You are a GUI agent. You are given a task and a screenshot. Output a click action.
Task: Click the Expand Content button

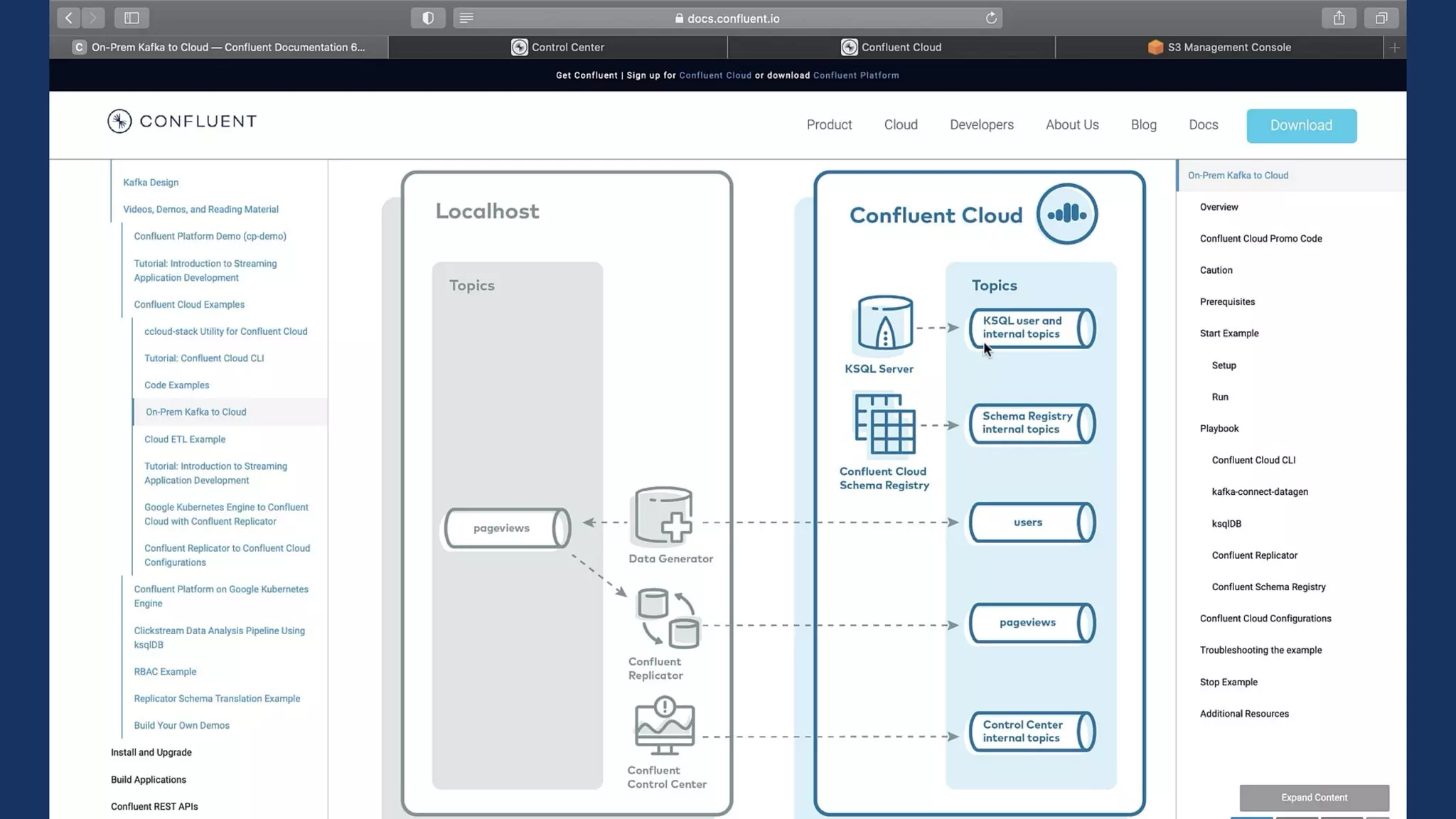coord(1314,797)
